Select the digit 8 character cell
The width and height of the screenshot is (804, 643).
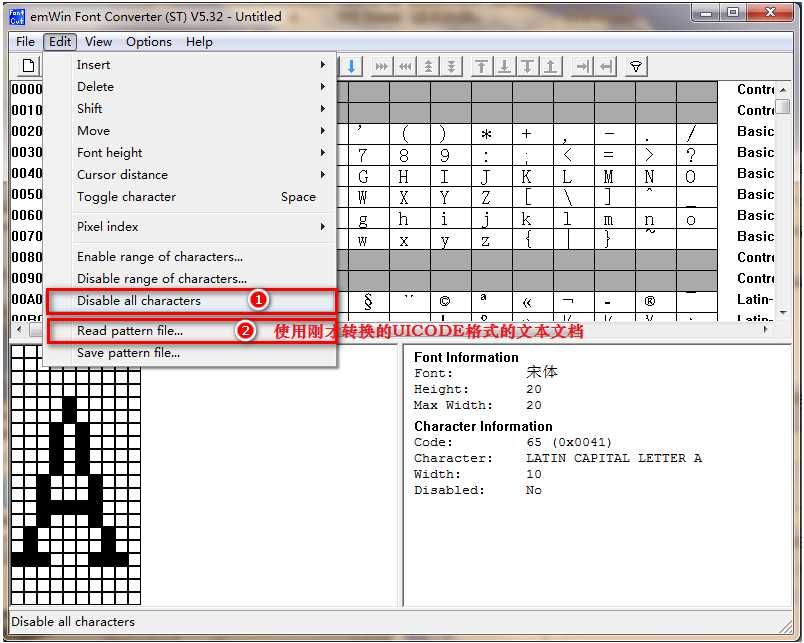coord(410,155)
